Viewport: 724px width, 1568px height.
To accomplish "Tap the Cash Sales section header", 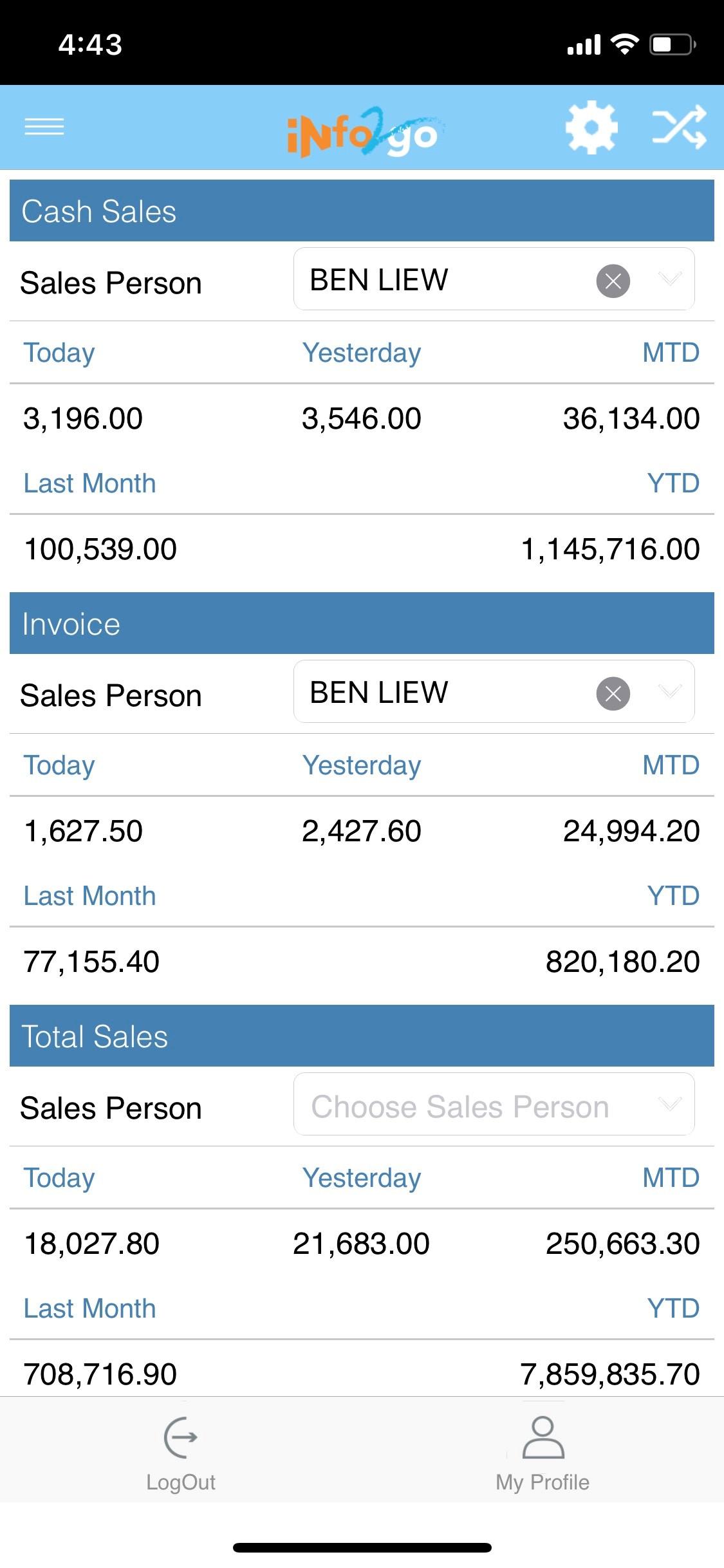I will coord(362,211).
